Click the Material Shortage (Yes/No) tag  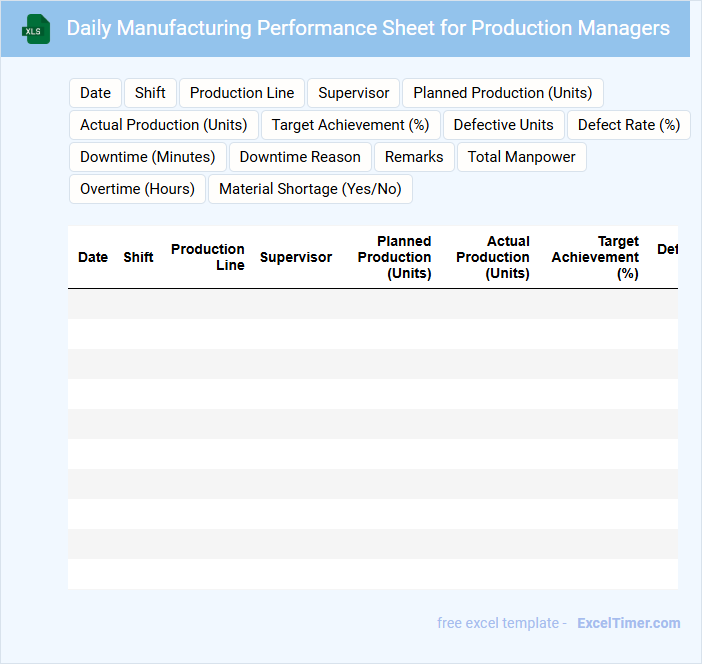click(x=310, y=189)
